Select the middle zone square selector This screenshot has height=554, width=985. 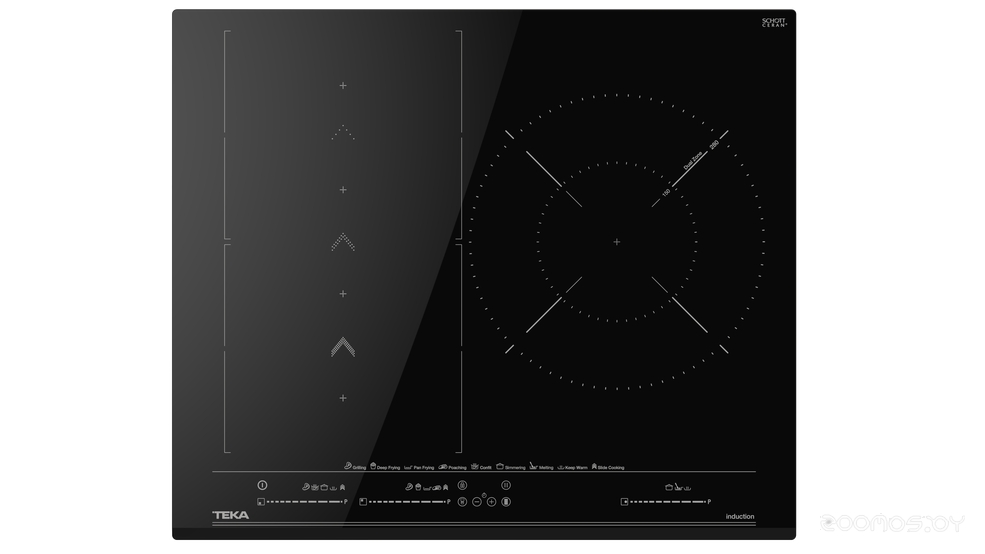(x=361, y=501)
